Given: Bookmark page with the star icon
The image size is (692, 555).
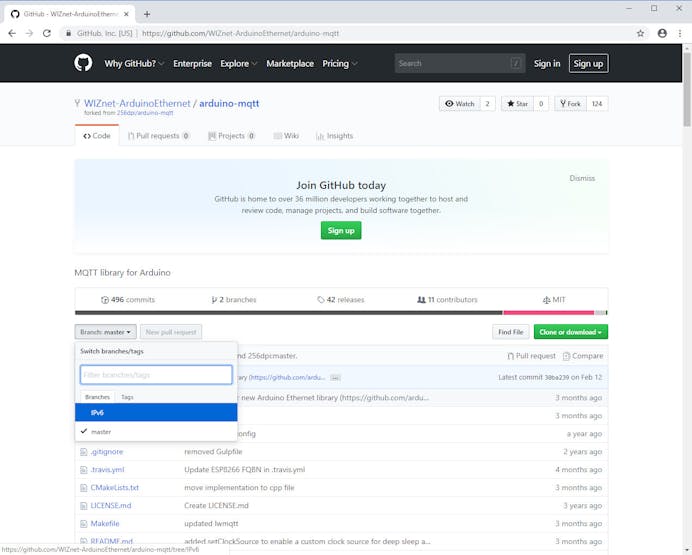Looking at the screenshot, I should (640, 33).
